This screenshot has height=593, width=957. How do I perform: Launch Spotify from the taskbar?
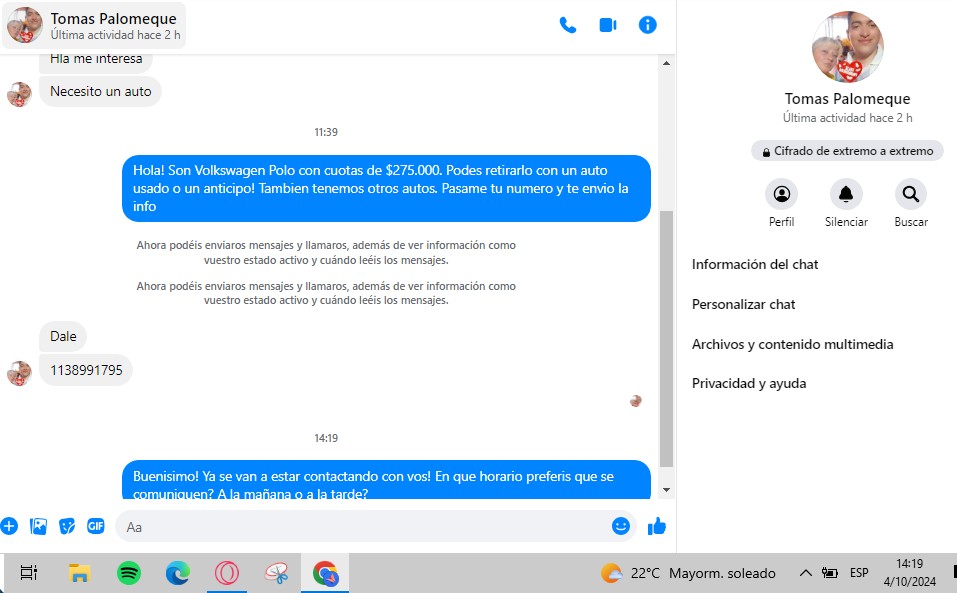129,573
